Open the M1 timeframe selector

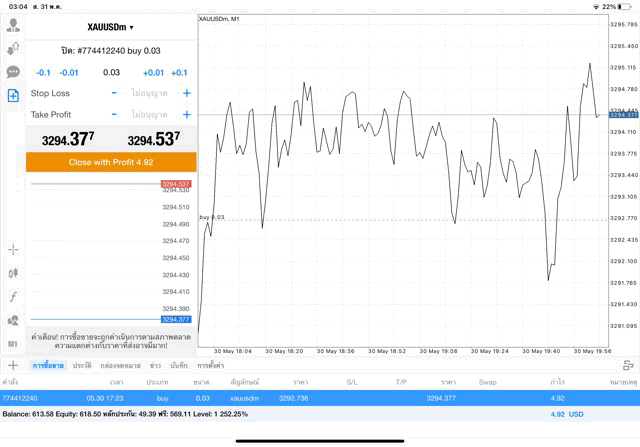click(x=13, y=344)
